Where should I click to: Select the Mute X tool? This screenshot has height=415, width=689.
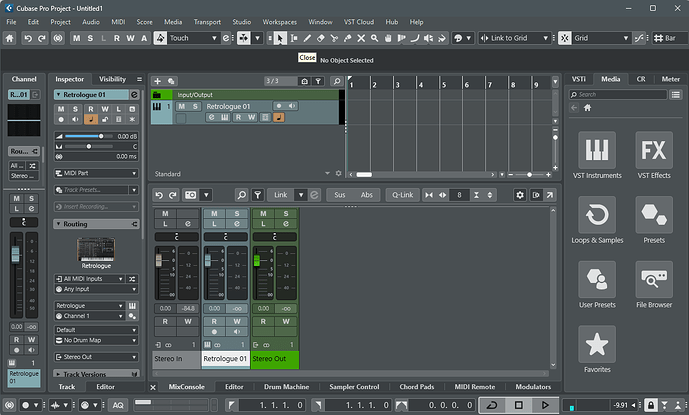361,38
